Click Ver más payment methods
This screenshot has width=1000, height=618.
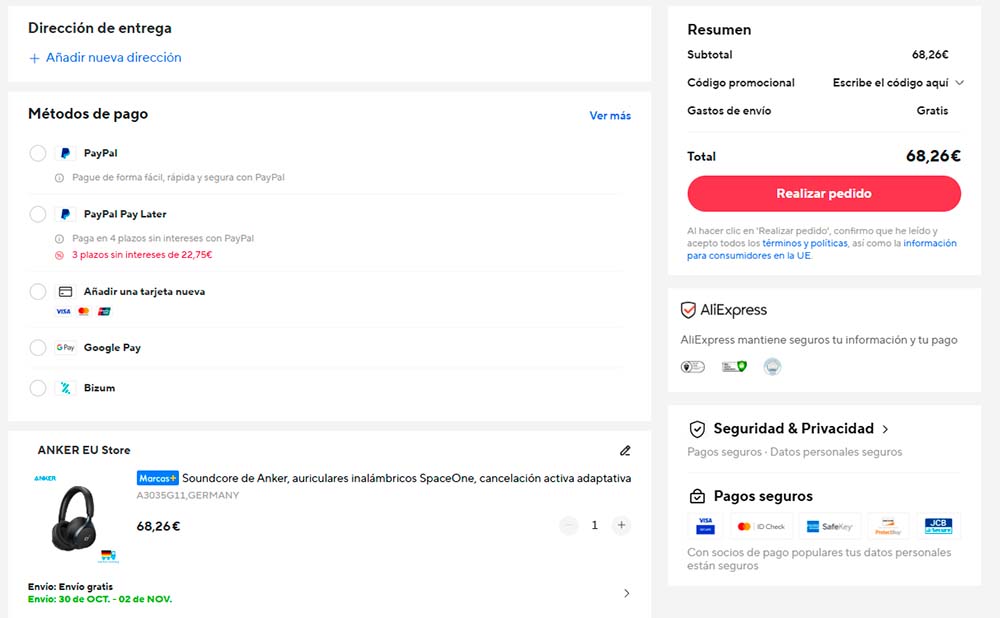click(x=610, y=116)
